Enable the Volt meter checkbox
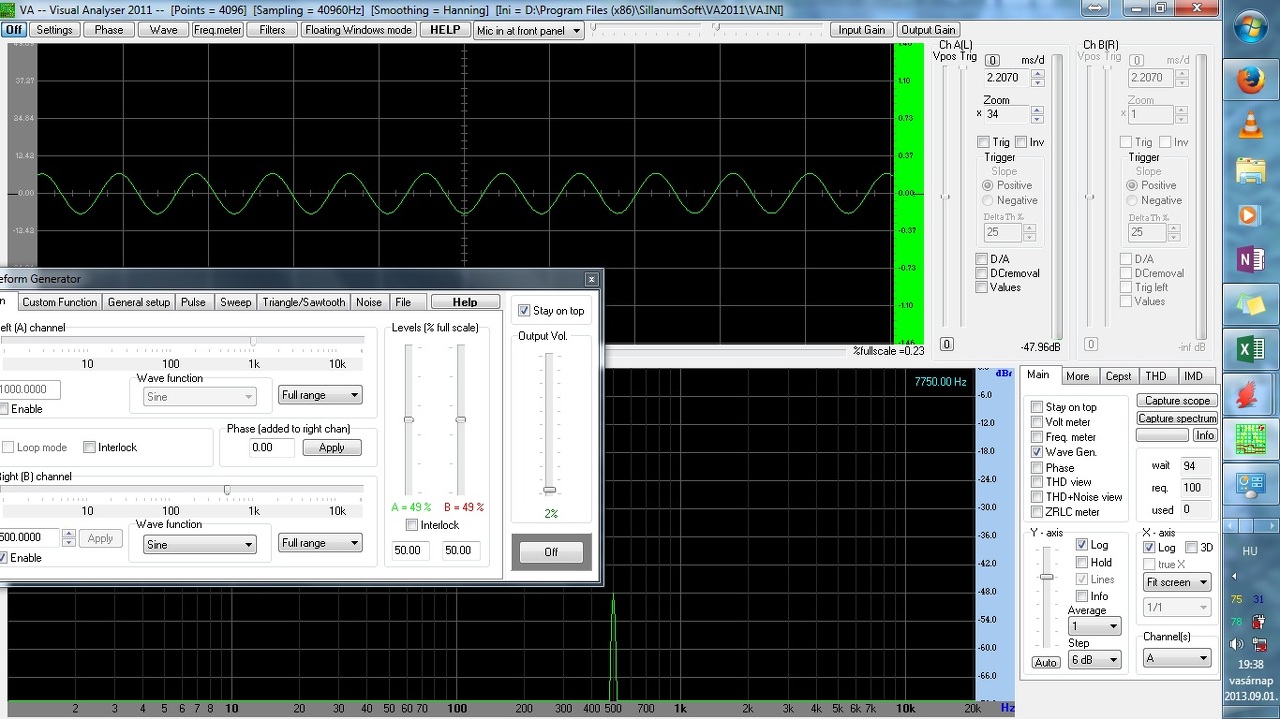 coord(1037,422)
